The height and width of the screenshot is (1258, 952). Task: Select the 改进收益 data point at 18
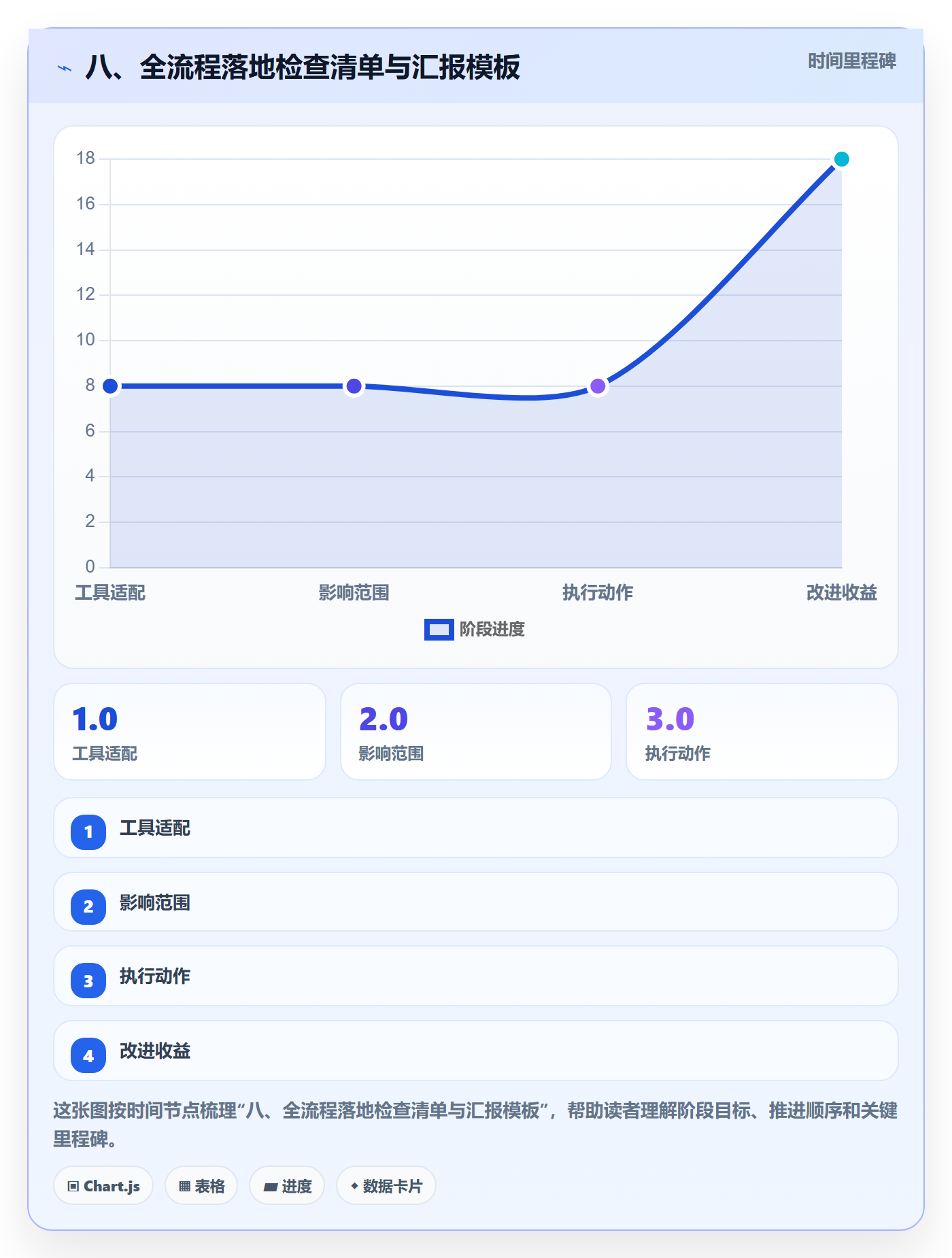pos(841,159)
